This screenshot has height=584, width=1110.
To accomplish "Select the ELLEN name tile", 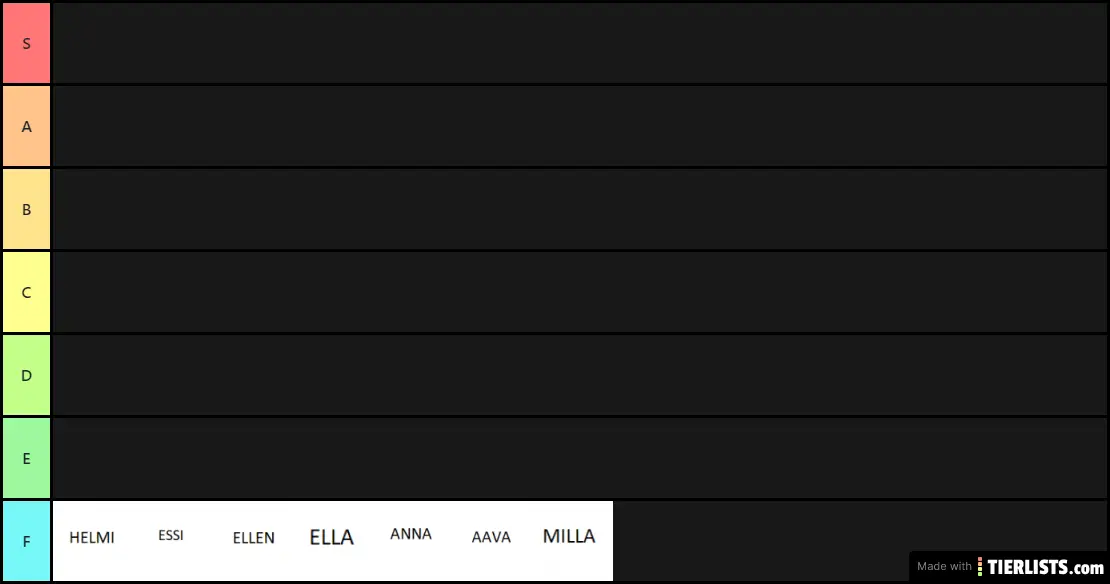I will 253,541.
